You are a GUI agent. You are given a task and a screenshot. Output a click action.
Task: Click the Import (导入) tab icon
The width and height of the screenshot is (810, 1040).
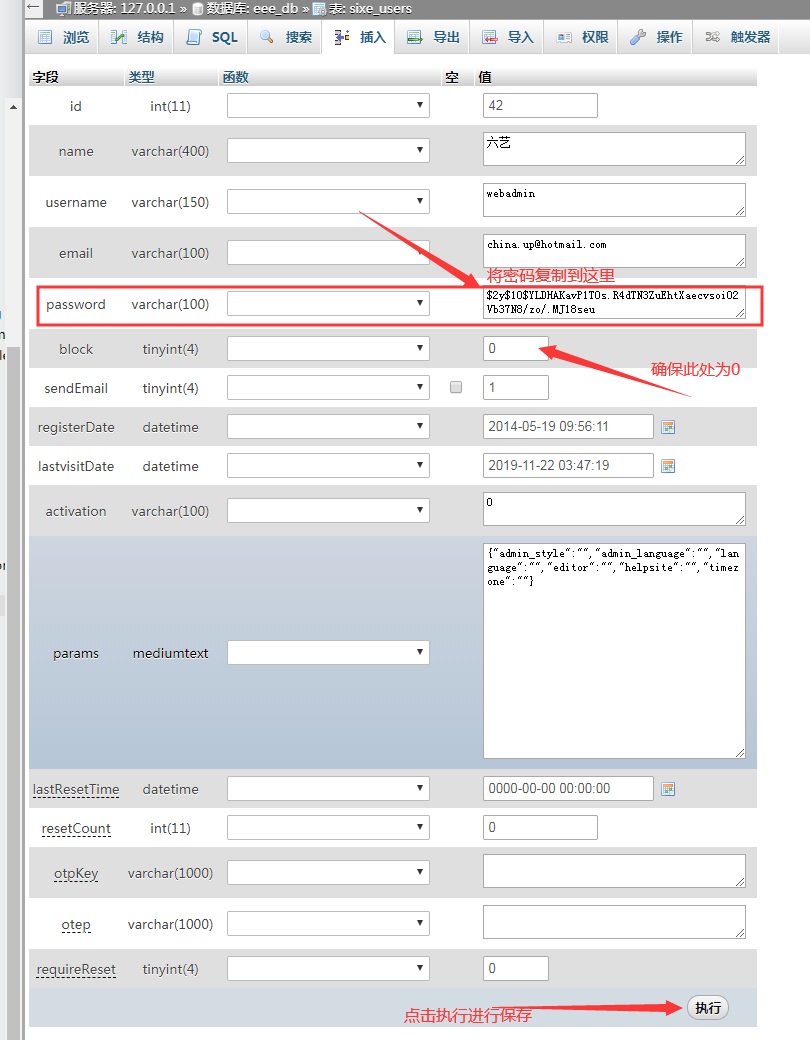click(x=489, y=38)
